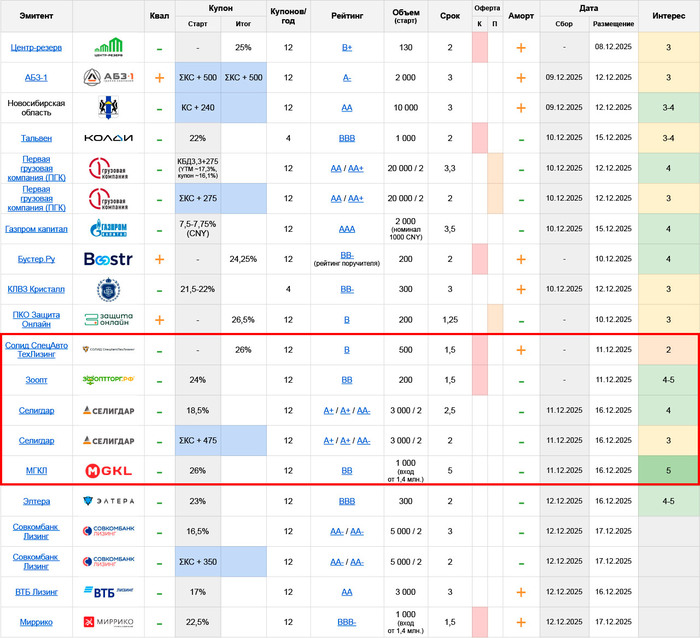Open the BBB rating link for Тальвен
The width and height of the screenshot is (700, 638).
[x=347, y=138]
